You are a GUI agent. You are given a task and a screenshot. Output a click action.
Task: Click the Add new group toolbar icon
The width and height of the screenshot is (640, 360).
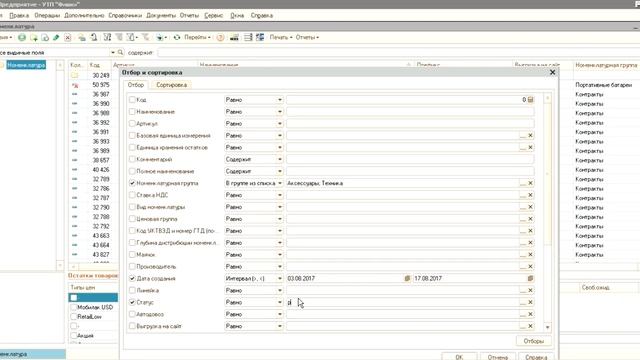[34, 38]
